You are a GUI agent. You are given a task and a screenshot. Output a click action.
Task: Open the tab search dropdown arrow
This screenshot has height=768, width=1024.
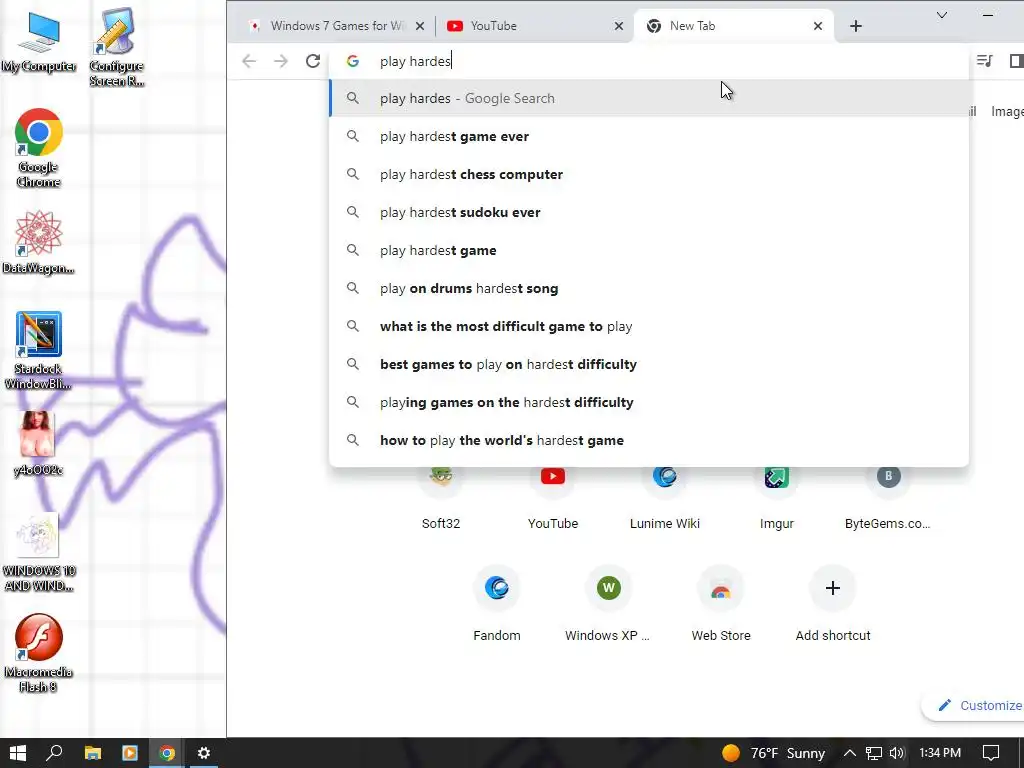coord(942,15)
